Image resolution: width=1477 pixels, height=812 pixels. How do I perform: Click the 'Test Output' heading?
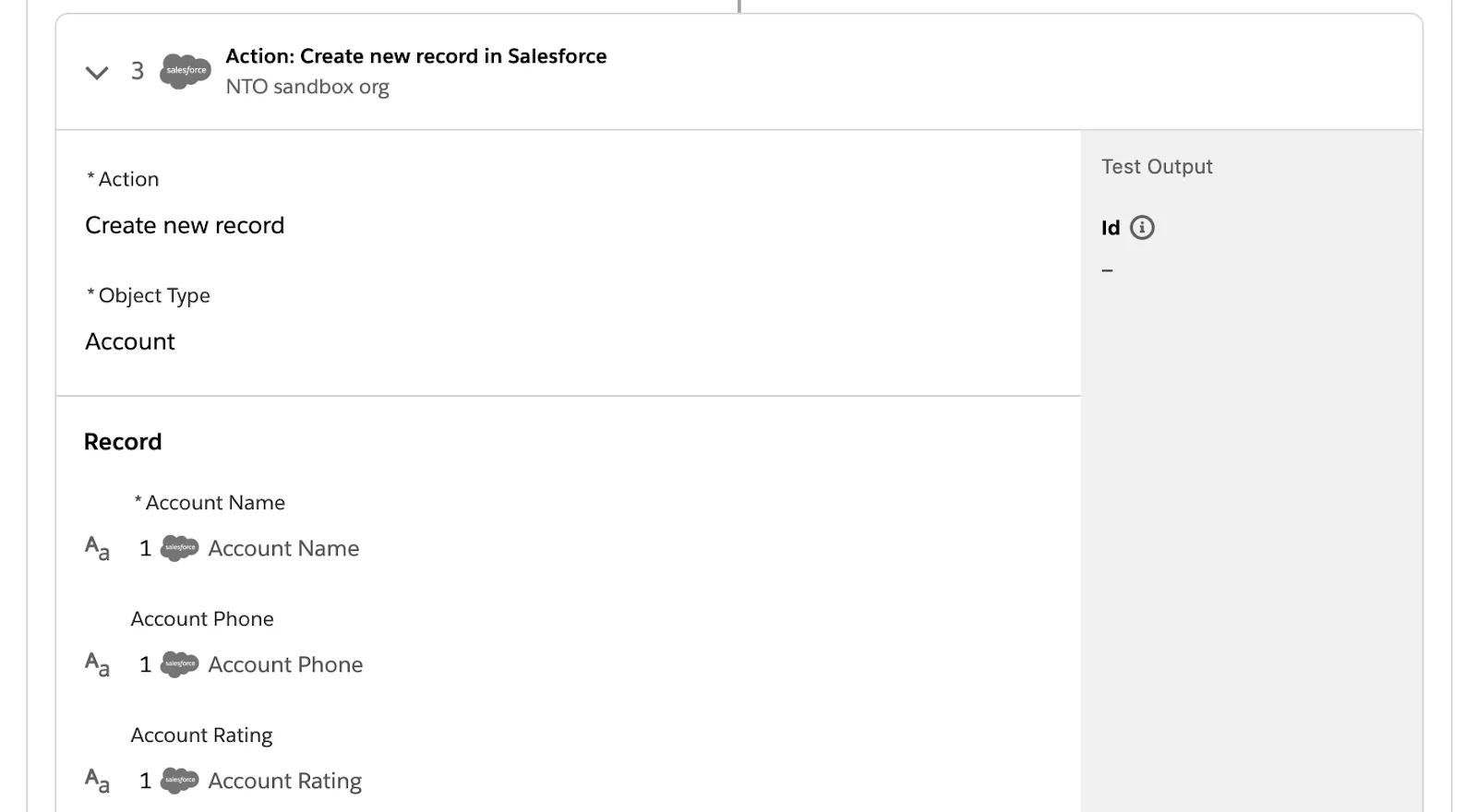click(1157, 167)
